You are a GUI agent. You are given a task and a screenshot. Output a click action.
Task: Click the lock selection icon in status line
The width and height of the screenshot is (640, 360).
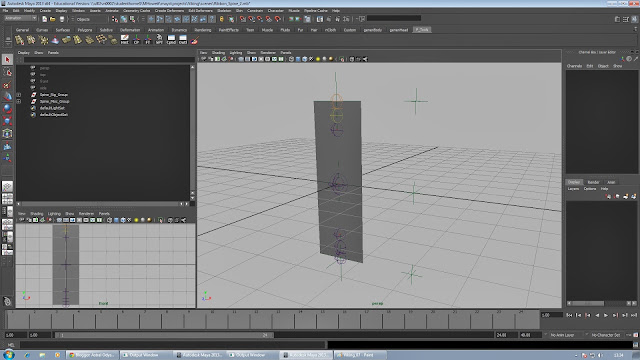(222, 19)
